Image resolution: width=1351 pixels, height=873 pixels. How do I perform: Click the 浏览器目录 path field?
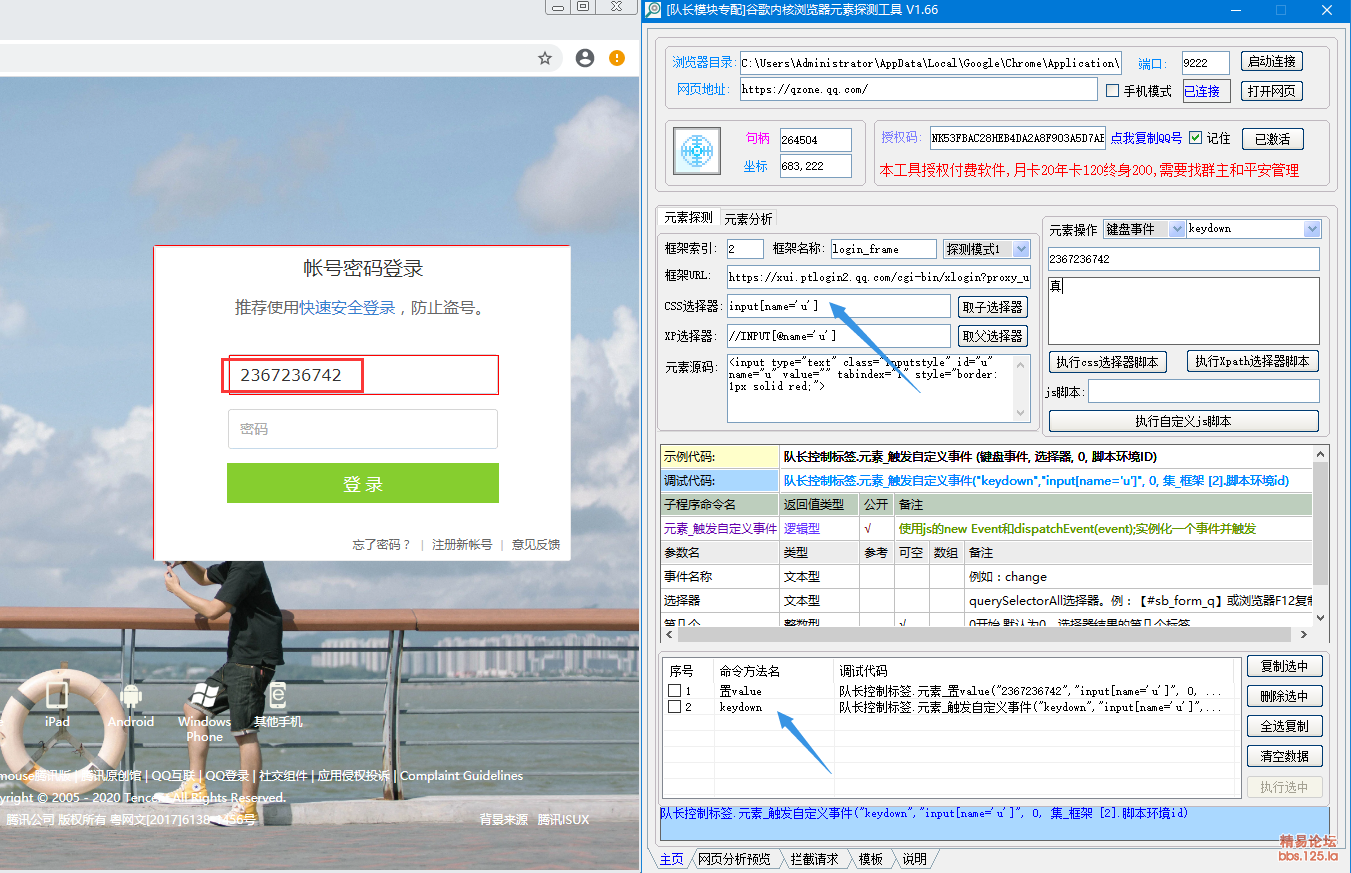(930, 62)
